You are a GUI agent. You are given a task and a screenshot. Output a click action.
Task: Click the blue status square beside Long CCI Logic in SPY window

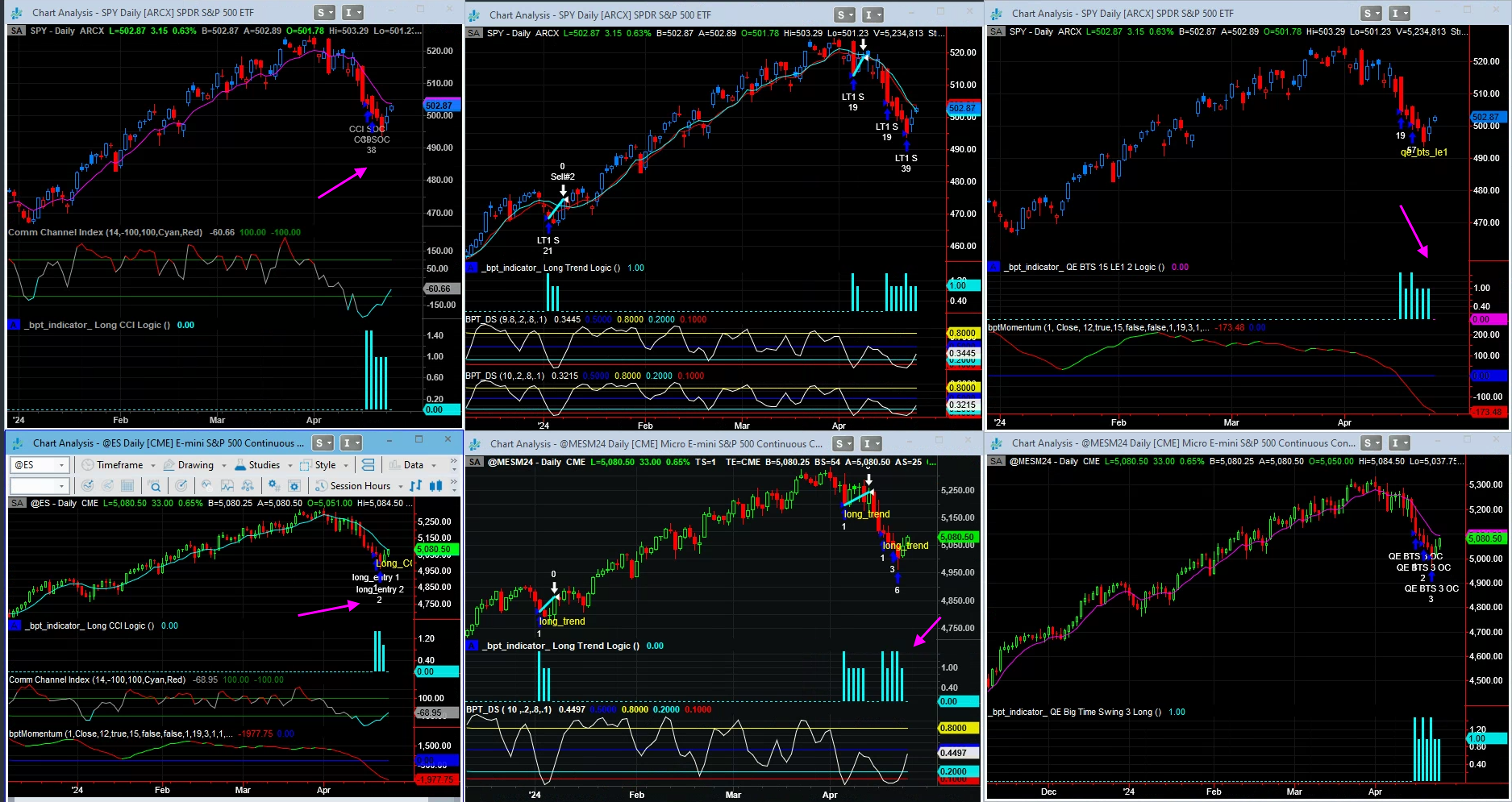tap(14, 325)
